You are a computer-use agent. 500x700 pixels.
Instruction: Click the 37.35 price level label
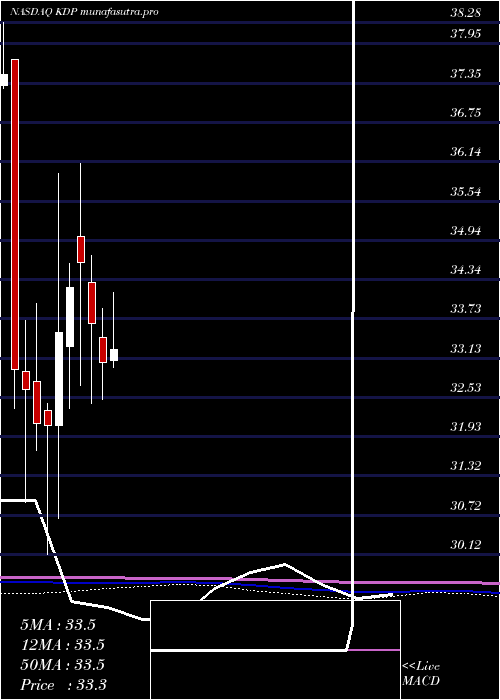(466, 74)
